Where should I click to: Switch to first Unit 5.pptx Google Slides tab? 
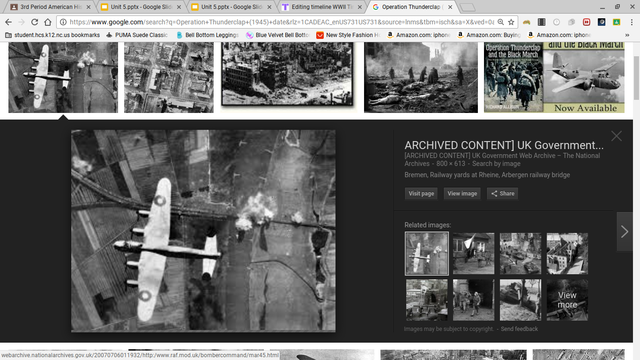(141, 7)
